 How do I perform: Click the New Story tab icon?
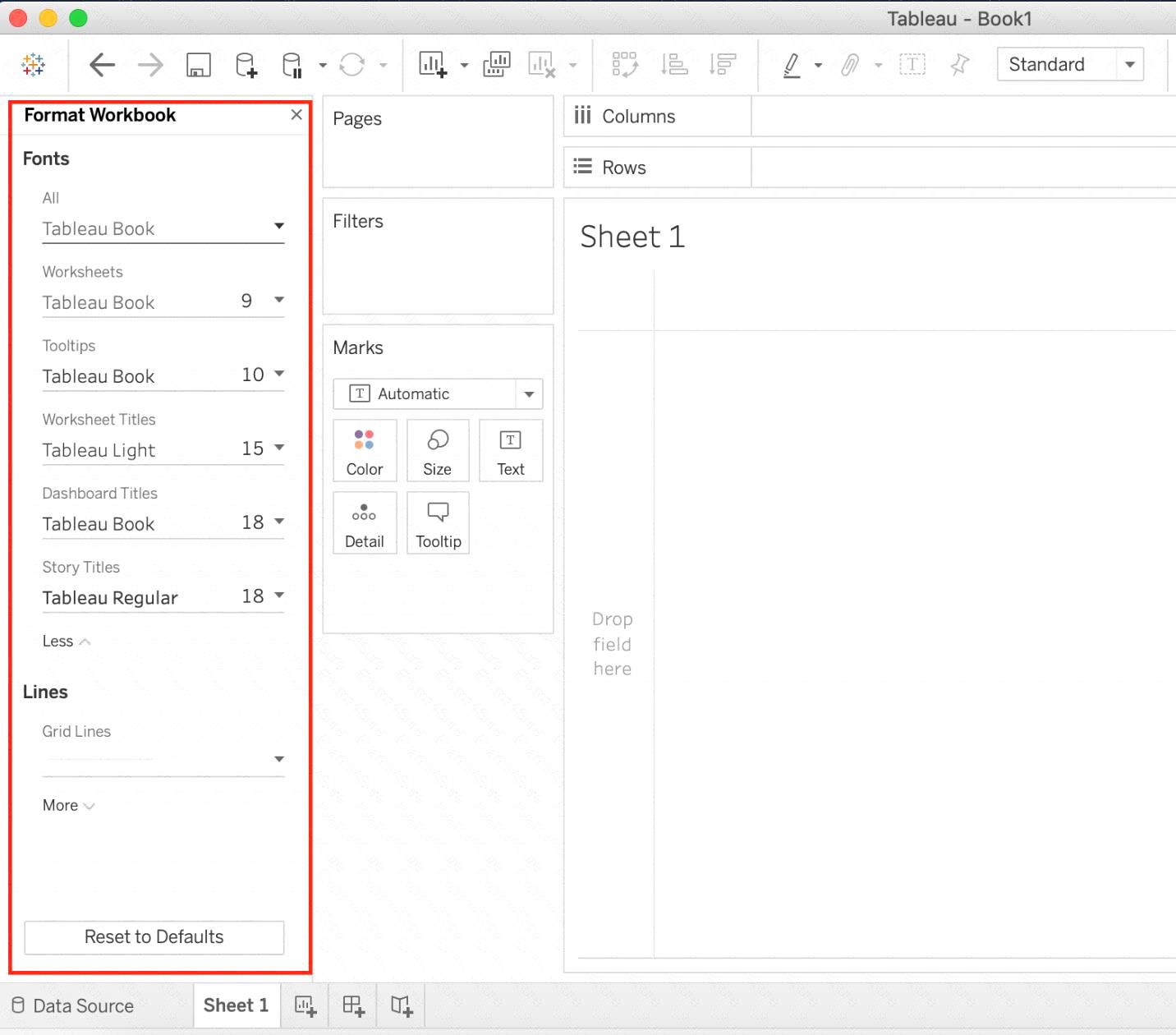(x=402, y=1005)
